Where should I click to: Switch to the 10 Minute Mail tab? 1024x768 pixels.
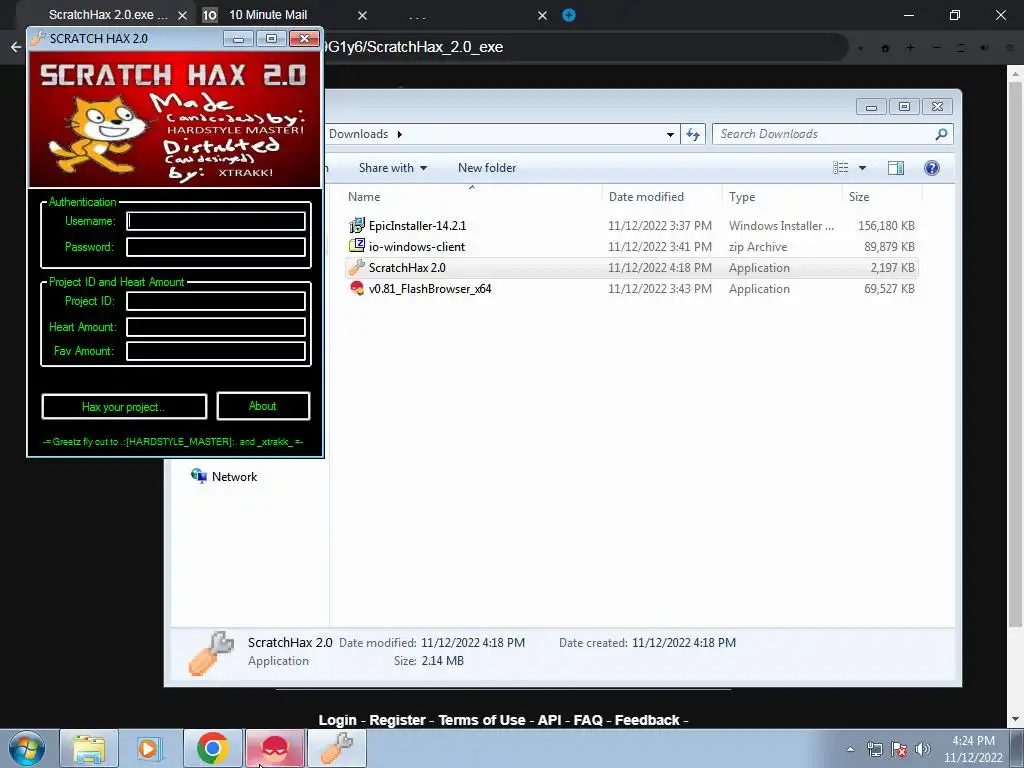pos(268,15)
